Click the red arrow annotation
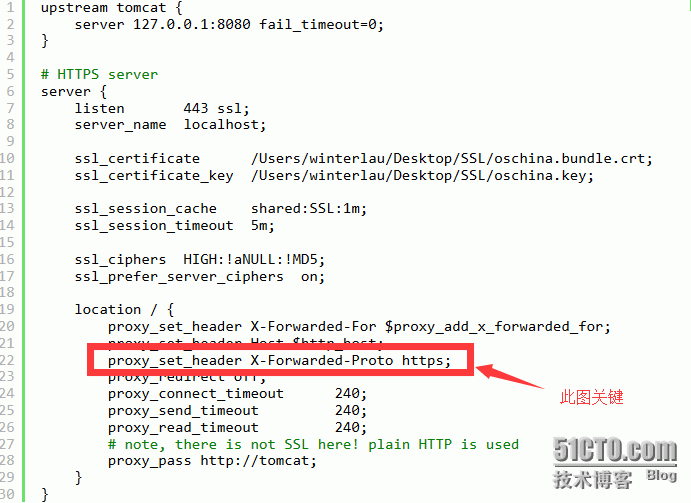This screenshot has height=503, width=691. (510, 376)
